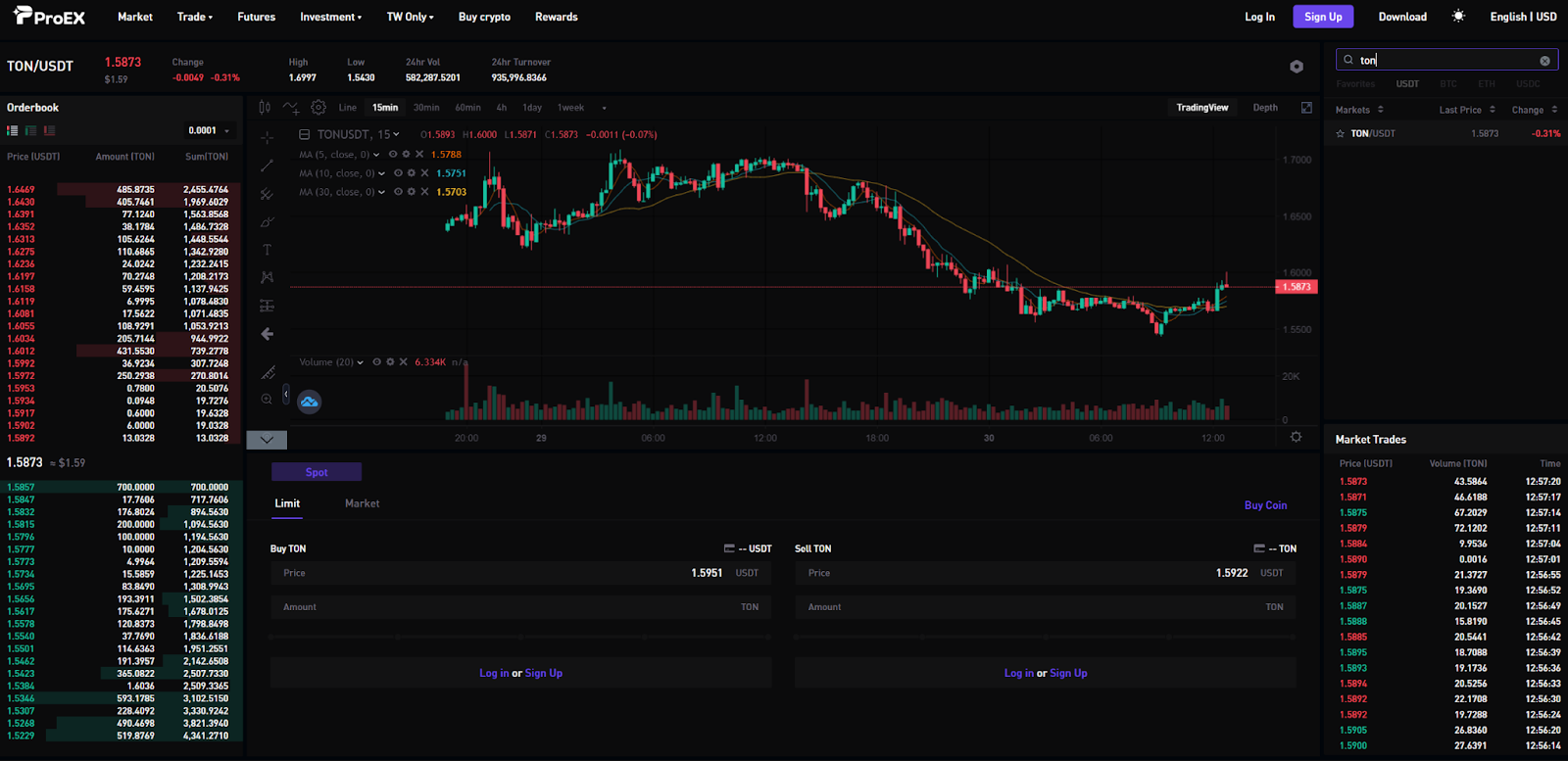Click the Spot trading button
1568x761 pixels.
coord(317,472)
